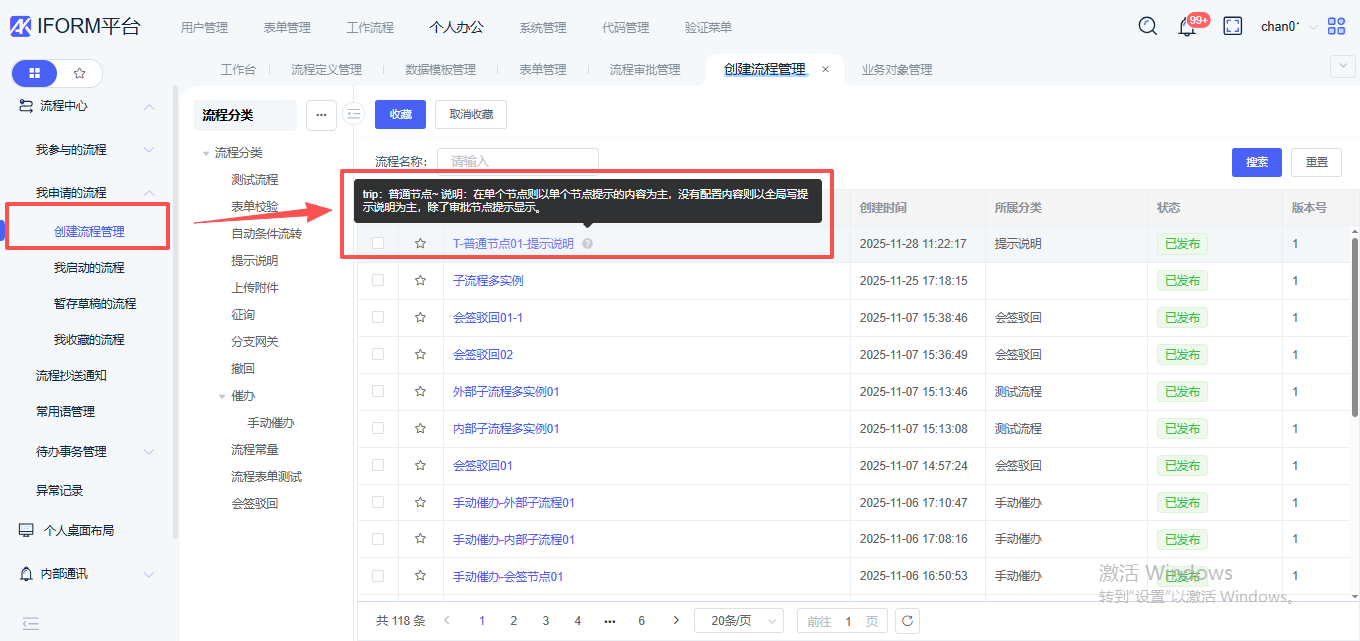Viewport: 1360px width, 641px height.
Task: Open the 20条/页 page size dropdown
Action: (x=738, y=621)
